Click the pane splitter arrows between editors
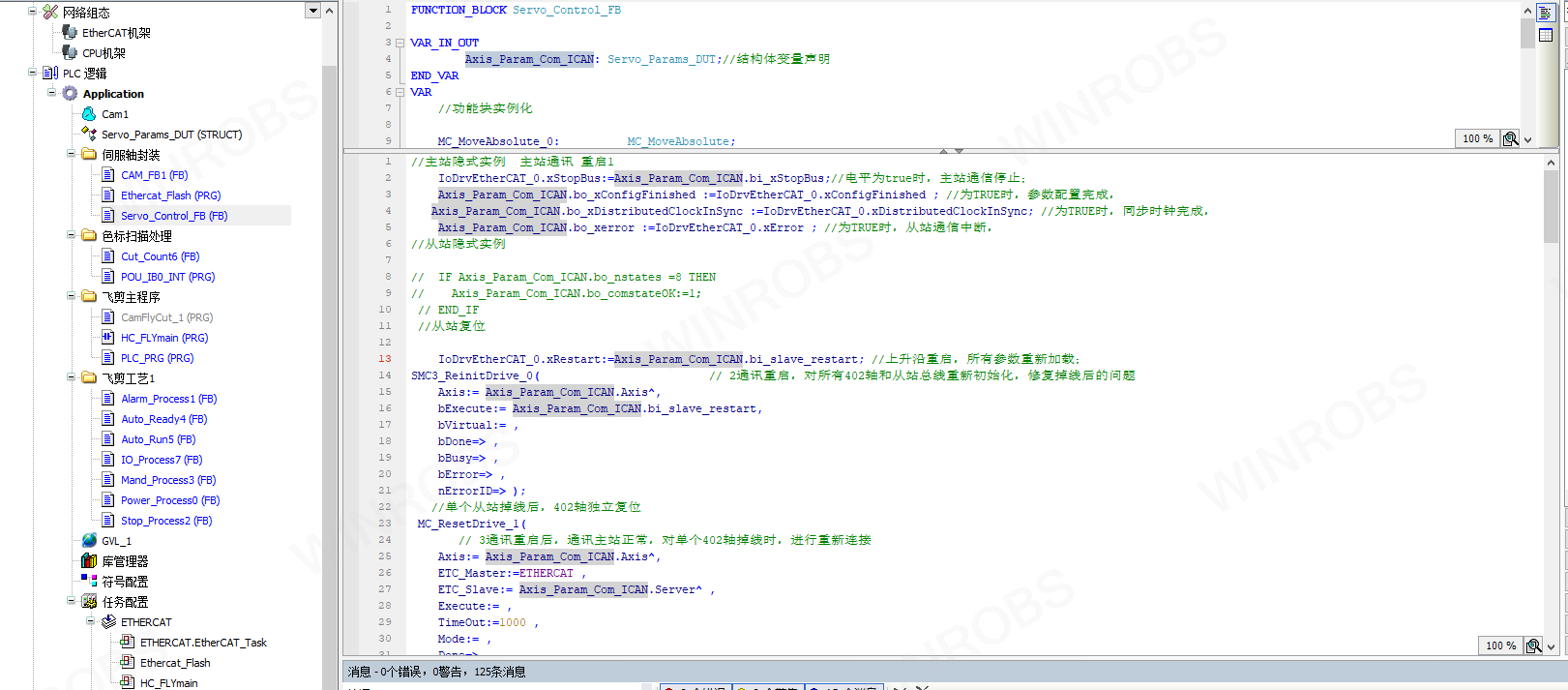The height and width of the screenshot is (690, 1568). pos(951,151)
